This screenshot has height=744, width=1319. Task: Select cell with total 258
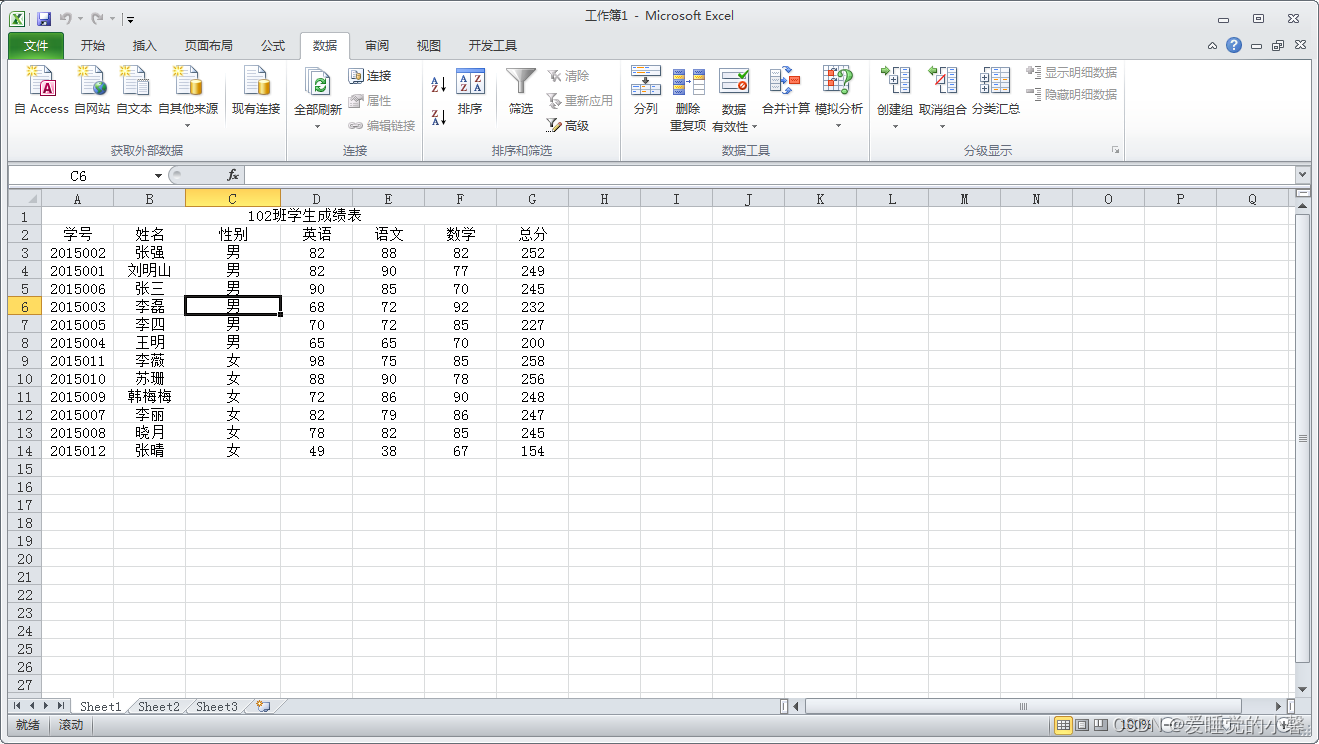coord(533,361)
